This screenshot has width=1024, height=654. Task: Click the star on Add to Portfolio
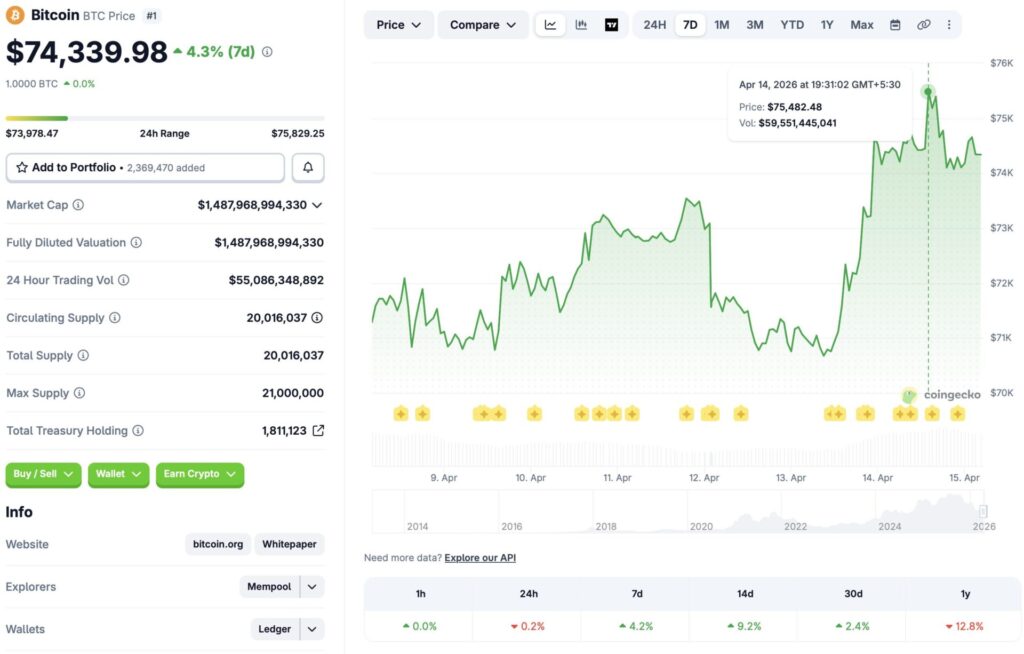[x=22, y=167]
